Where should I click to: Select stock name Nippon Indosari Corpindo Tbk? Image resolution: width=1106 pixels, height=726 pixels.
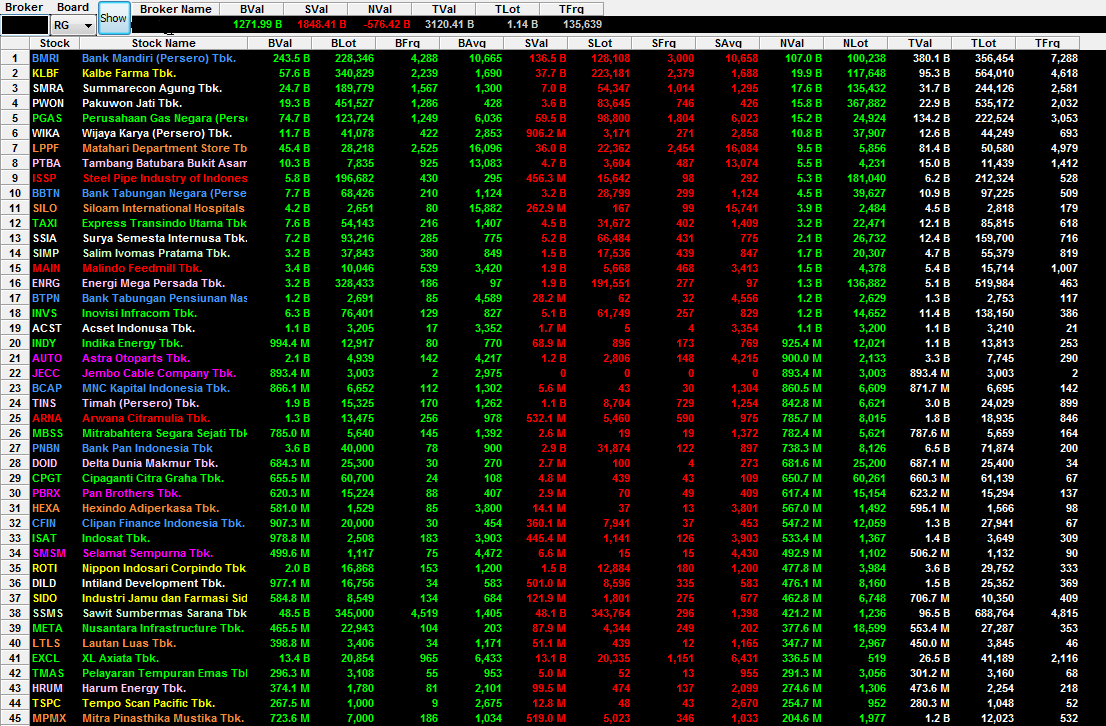(x=164, y=568)
